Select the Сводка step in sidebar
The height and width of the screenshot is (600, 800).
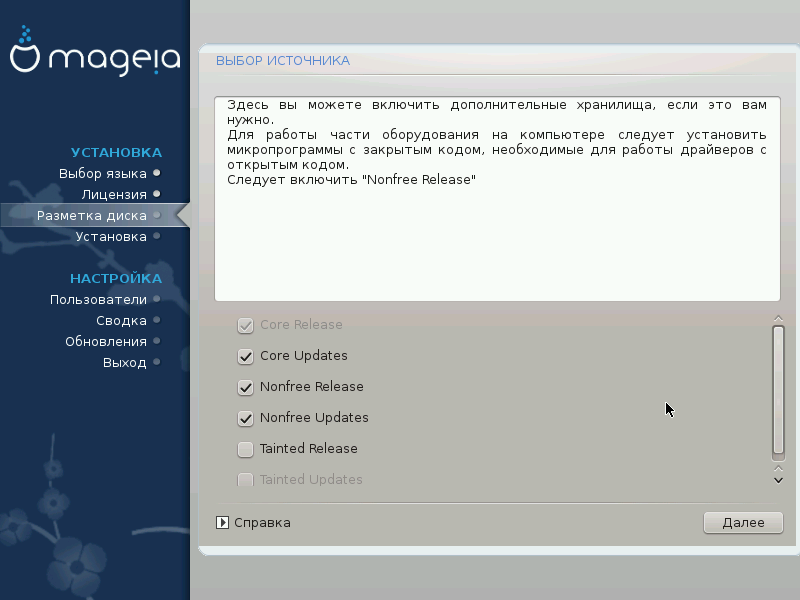[x=121, y=320]
